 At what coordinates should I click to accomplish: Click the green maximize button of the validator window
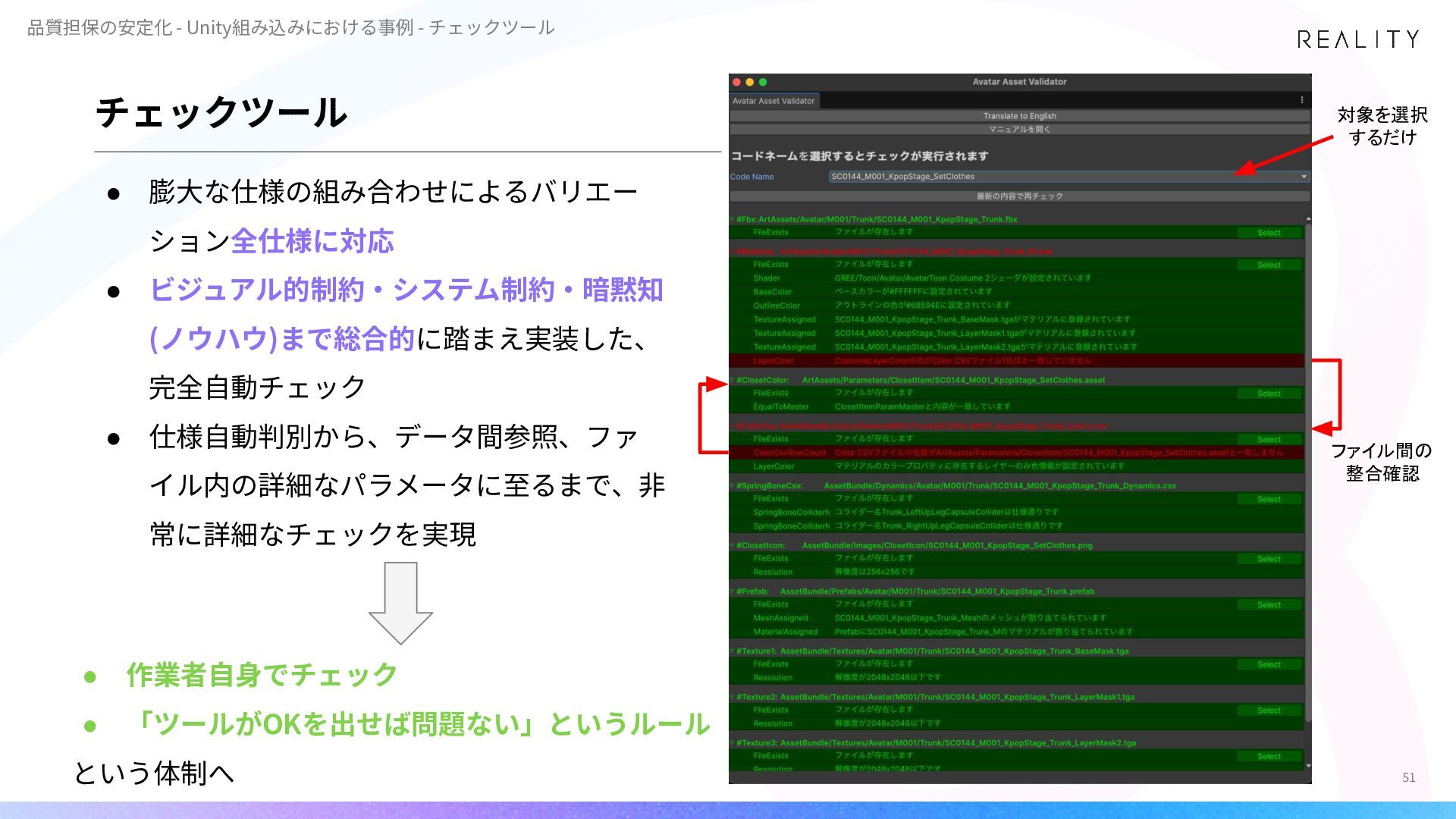click(763, 82)
